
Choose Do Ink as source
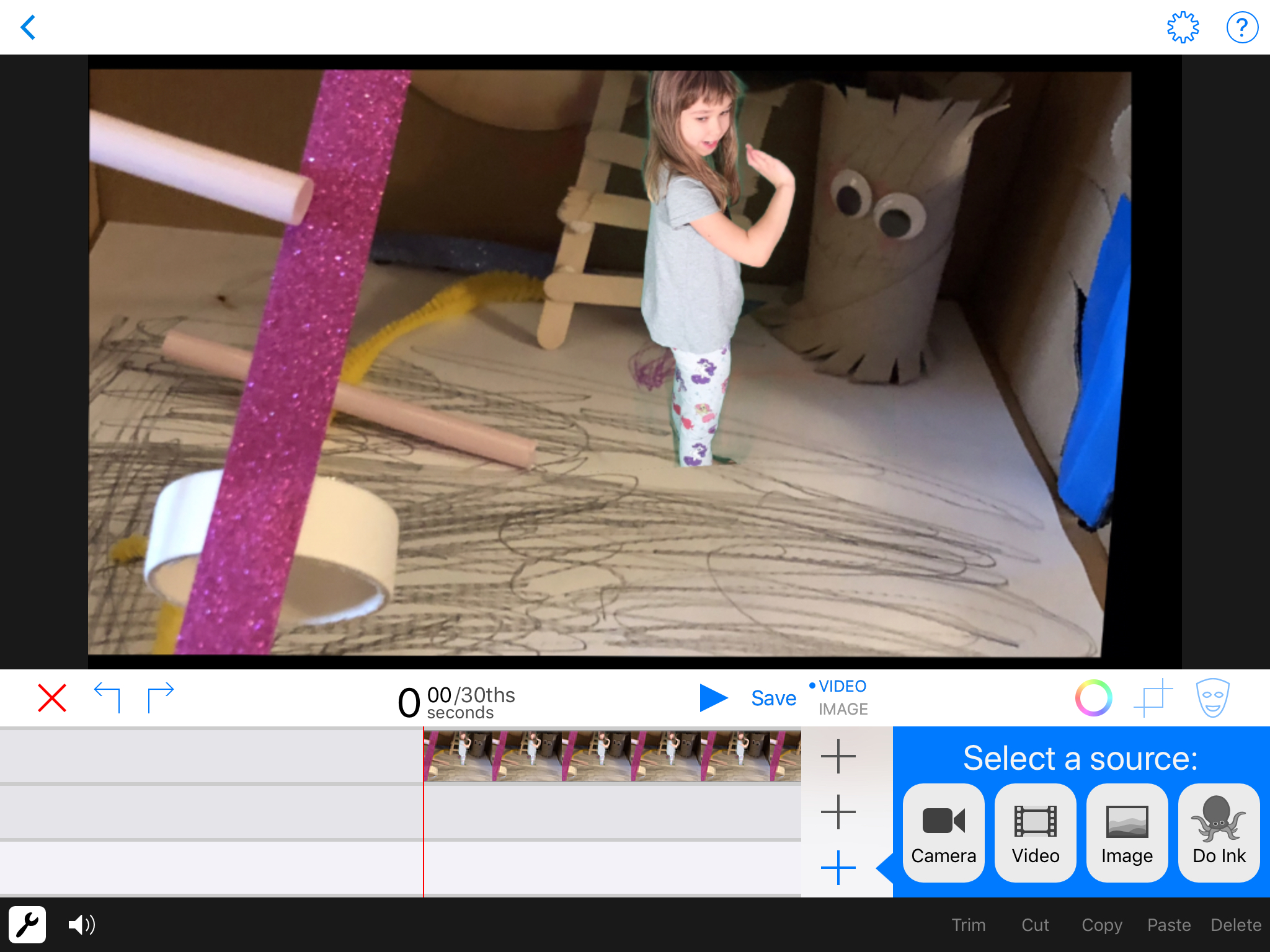(1219, 833)
